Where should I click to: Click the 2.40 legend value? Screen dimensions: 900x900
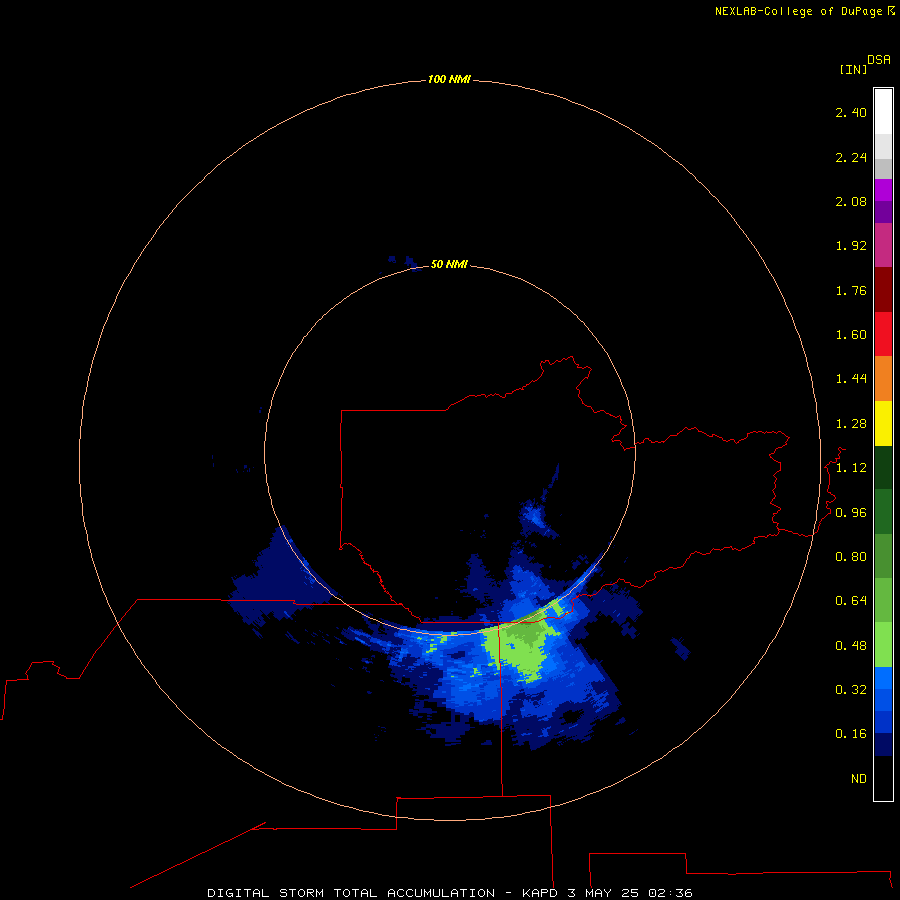coord(851,112)
